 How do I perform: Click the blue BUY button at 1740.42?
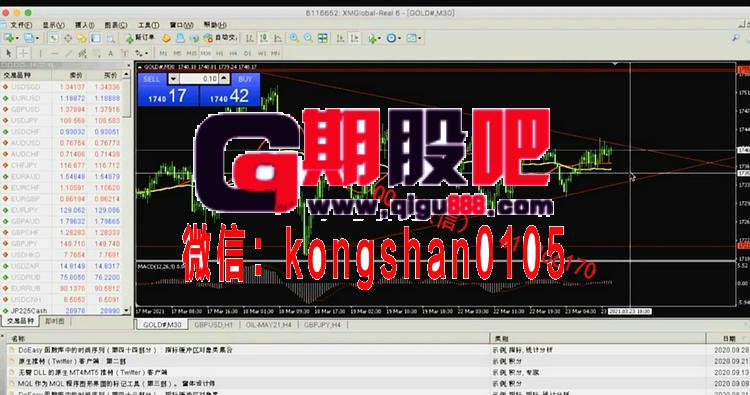click(x=229, y=89)
